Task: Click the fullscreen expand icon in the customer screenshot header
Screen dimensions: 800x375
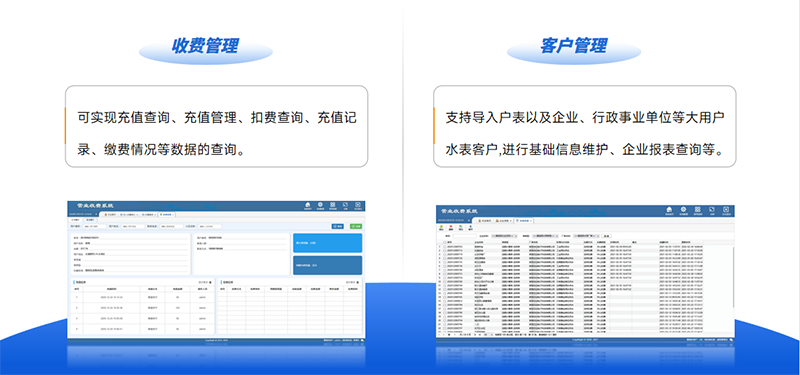Action: [x=712, y=209]
